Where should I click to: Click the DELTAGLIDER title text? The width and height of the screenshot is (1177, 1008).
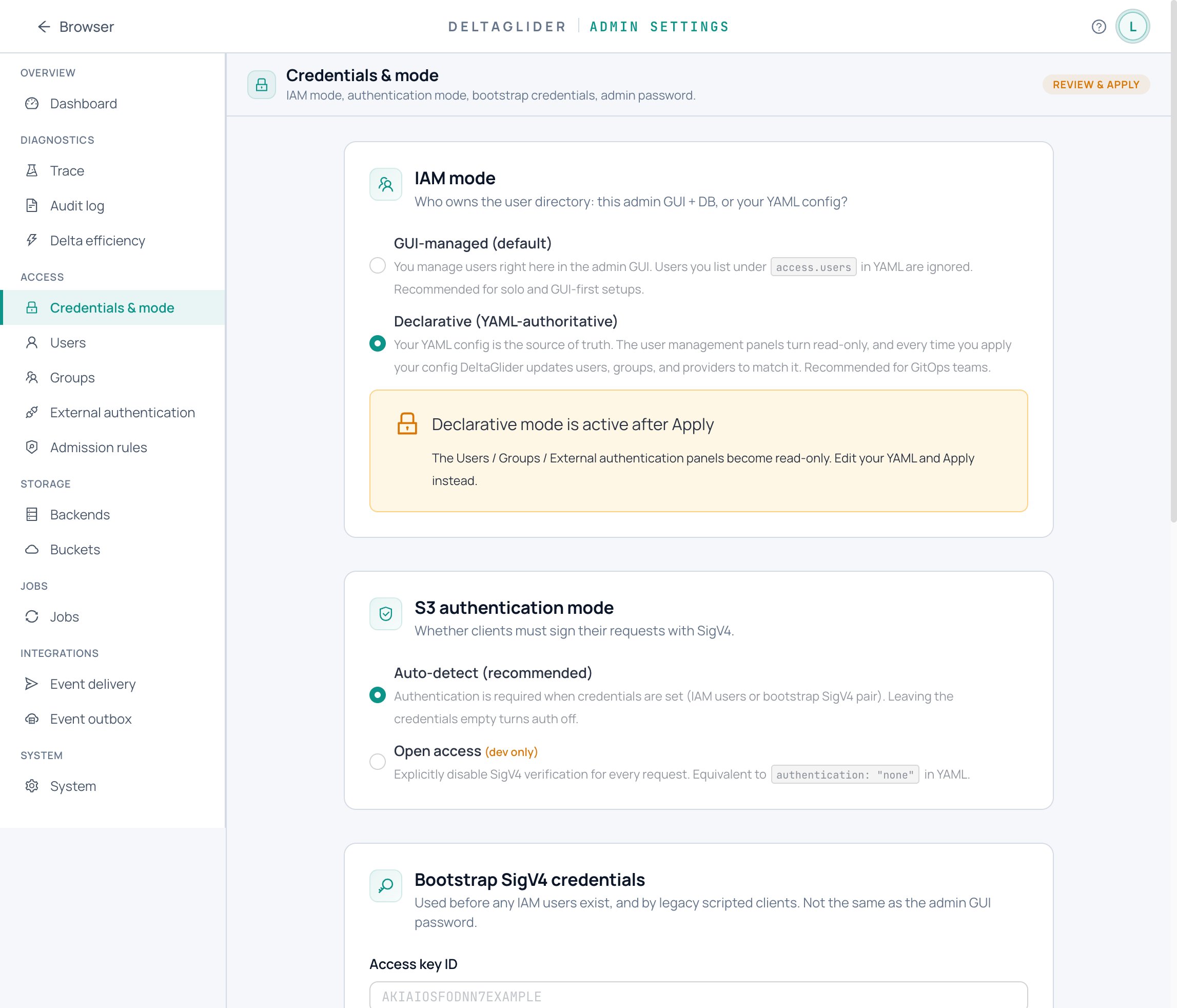[507, 27]
